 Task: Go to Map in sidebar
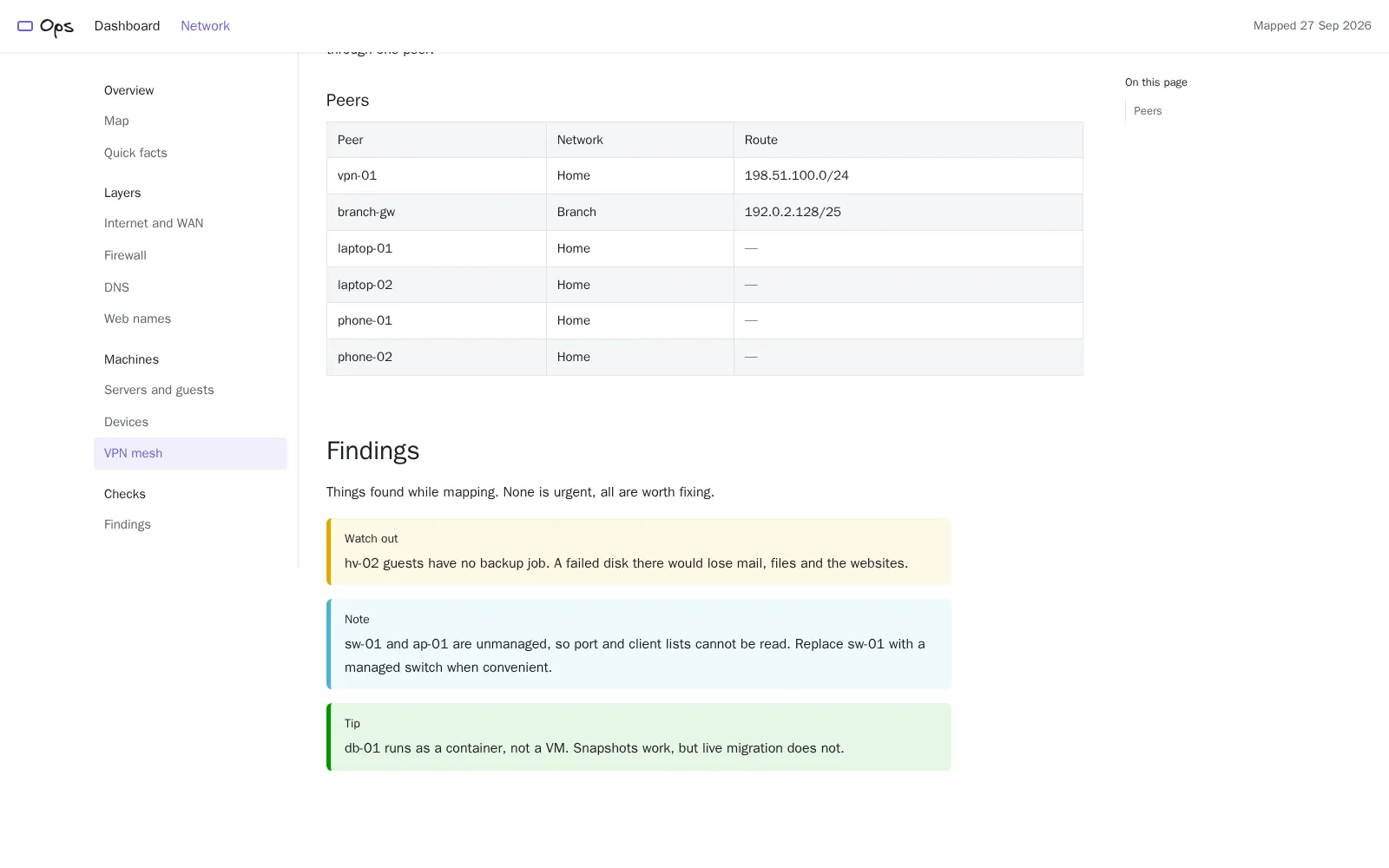[x=116, y=121]
